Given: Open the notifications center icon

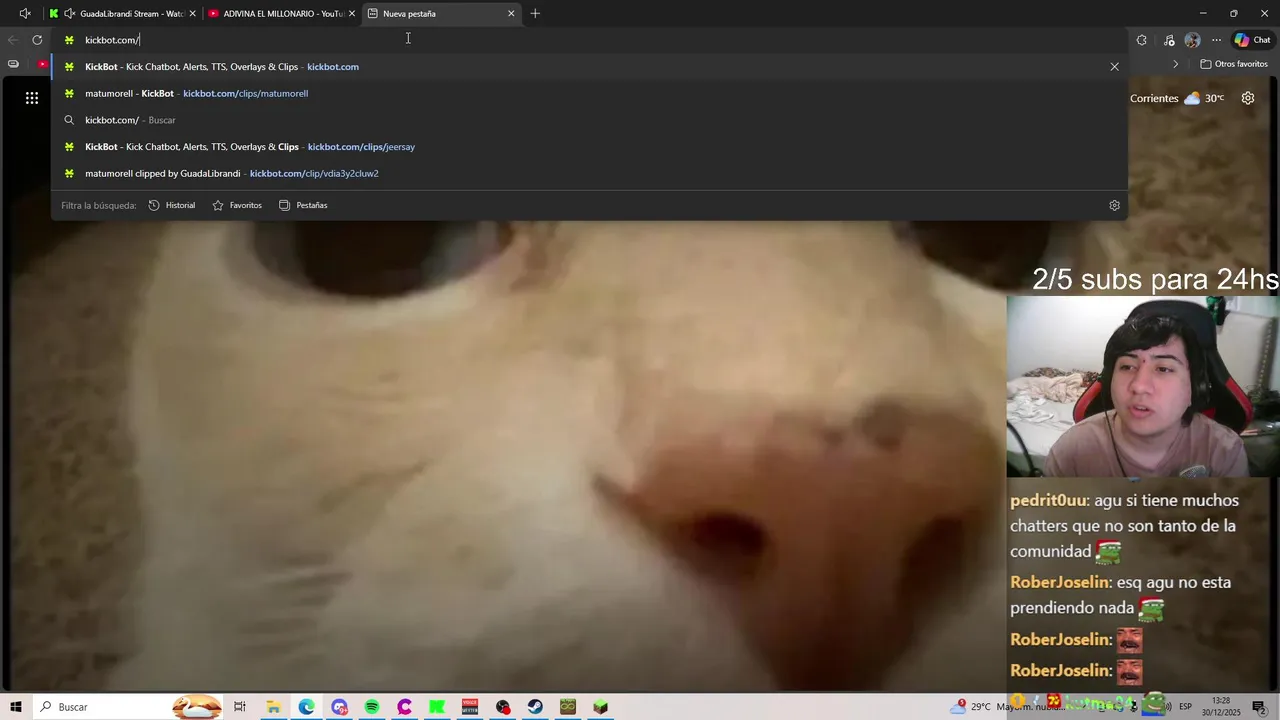Looking at the screenshot, I should pyautogui.click(x=1259, y=707).
